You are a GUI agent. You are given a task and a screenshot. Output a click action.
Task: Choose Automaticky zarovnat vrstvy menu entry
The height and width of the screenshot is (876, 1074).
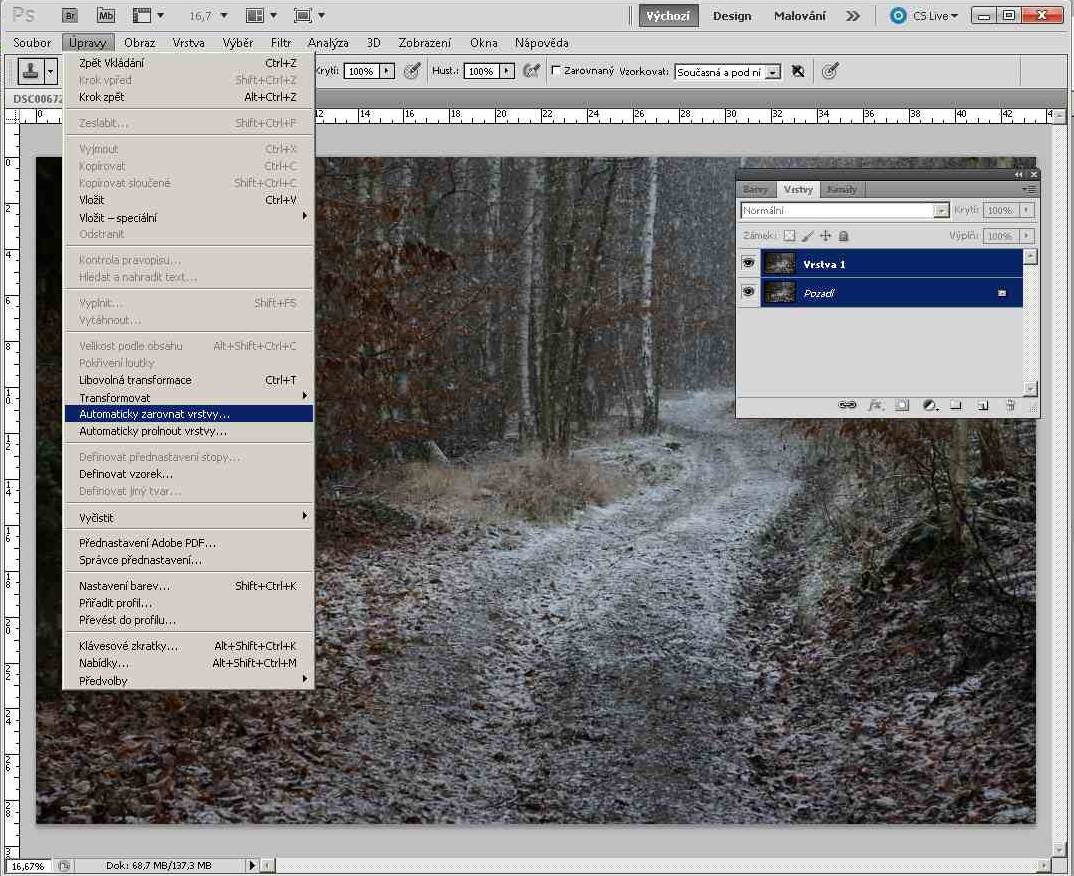(155, 414)
